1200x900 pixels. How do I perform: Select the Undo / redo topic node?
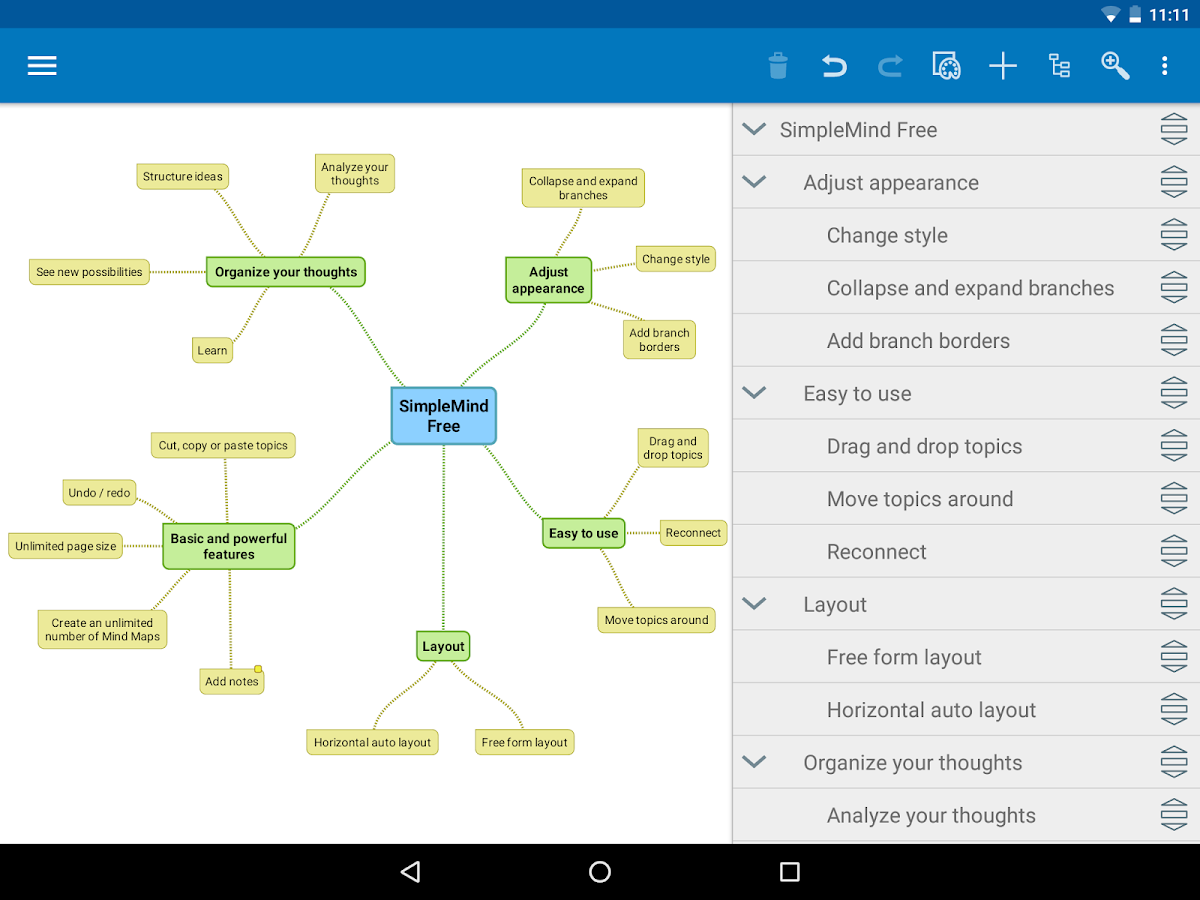coord(99,493)
